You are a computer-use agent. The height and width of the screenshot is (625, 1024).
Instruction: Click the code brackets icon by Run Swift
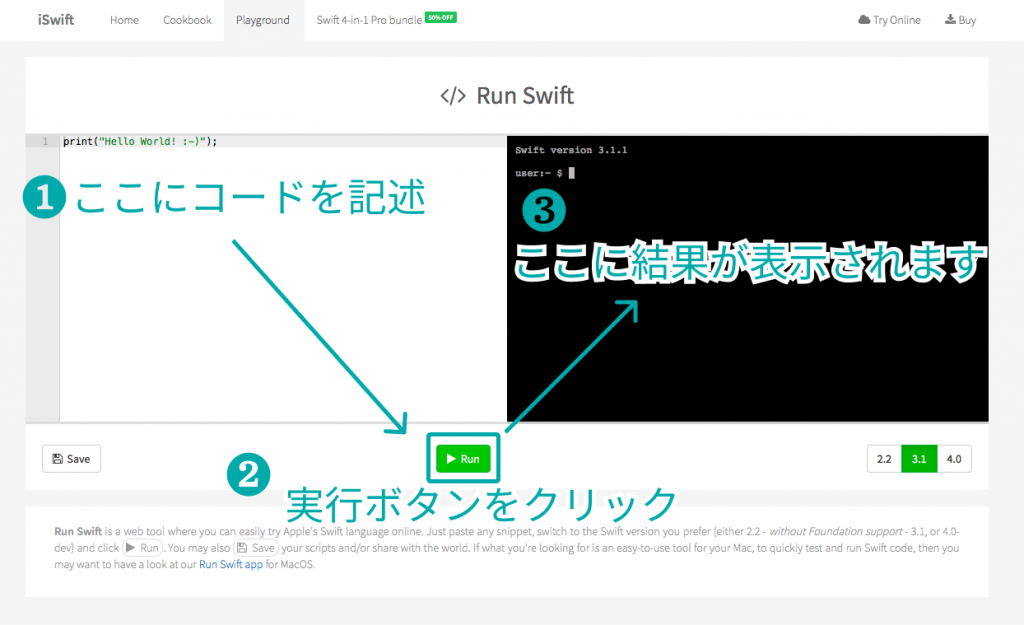click(x=453, y=96)
